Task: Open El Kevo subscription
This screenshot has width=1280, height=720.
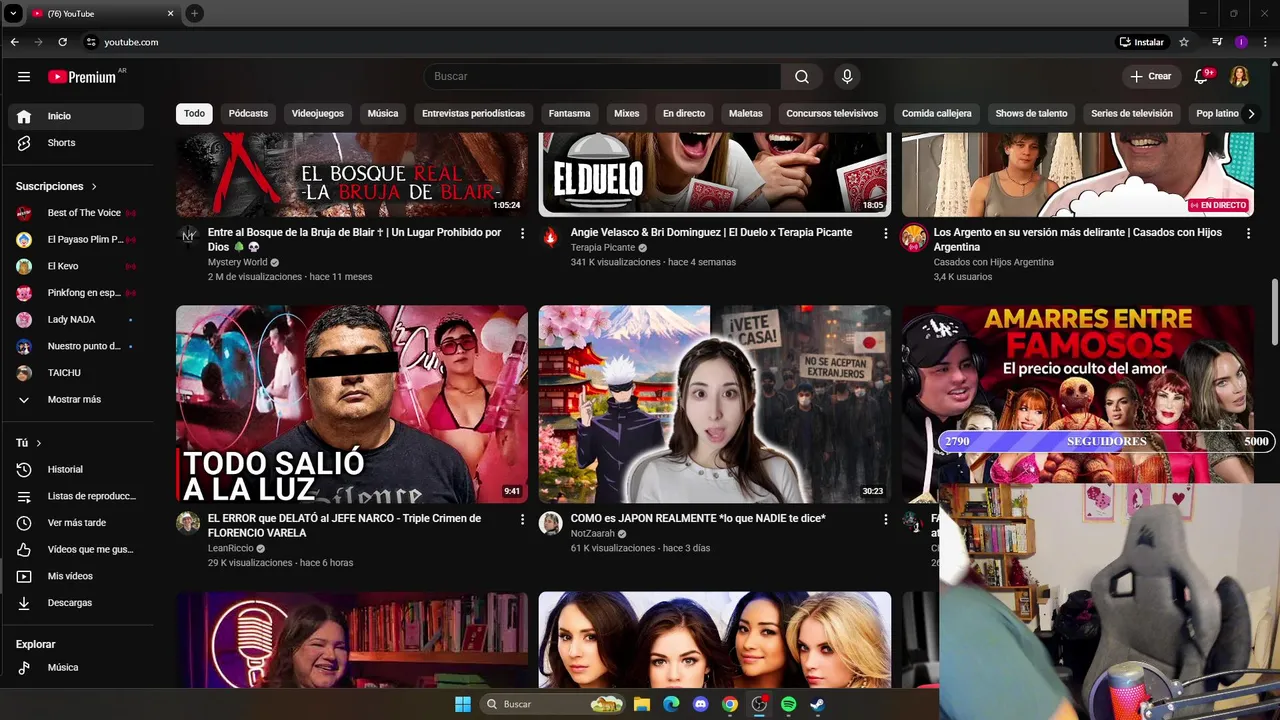Action: point(76,266)
